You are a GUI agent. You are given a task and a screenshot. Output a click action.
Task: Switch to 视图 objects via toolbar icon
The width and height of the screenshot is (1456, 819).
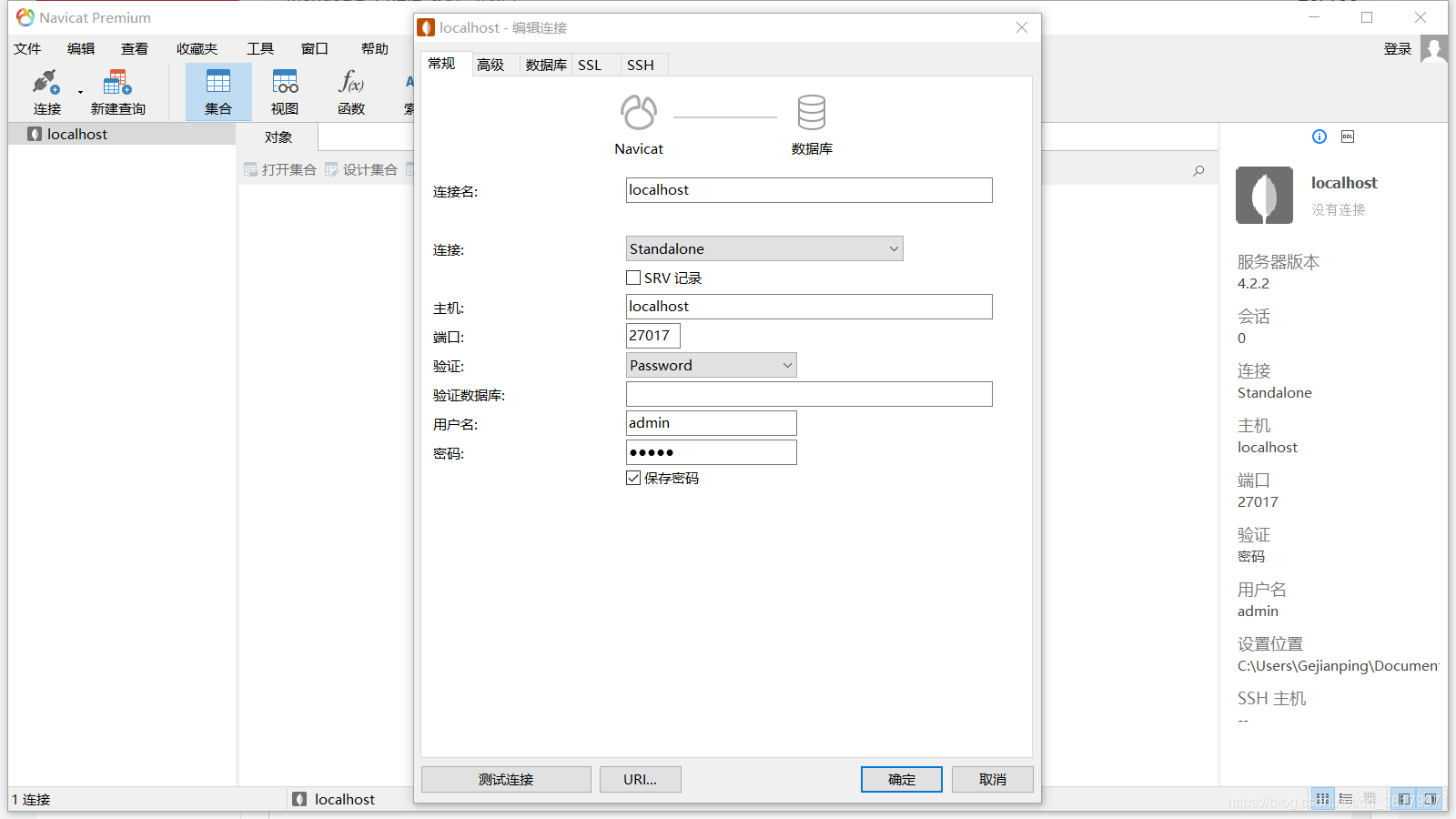[284, 91]
